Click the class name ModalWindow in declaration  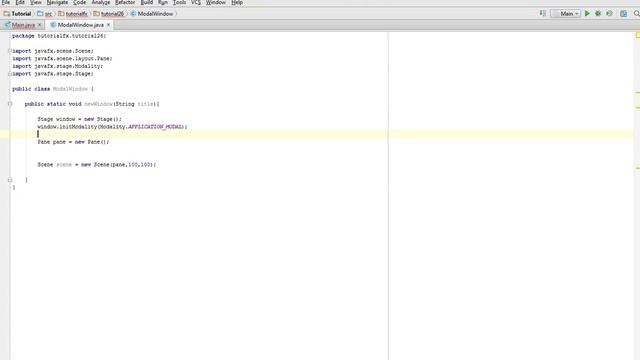pos(70,89)
